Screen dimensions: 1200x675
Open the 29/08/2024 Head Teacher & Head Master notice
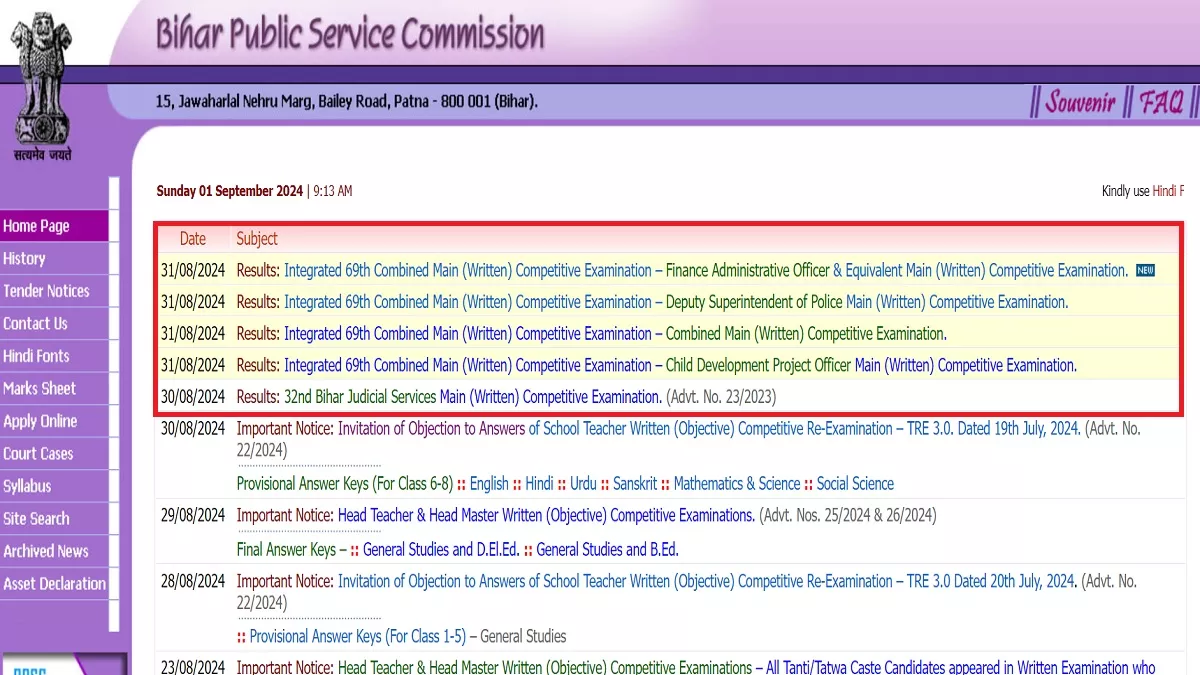click(546, 516)
